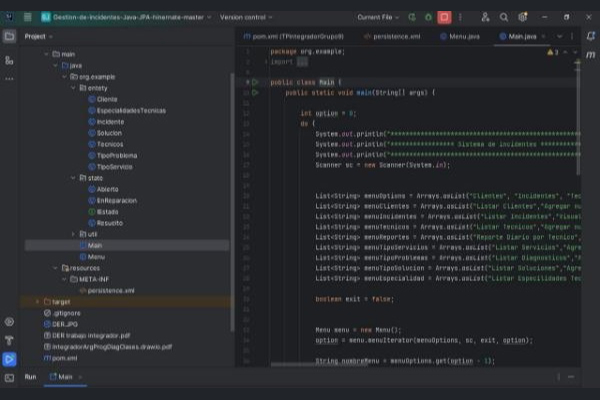Viewport: 600px width, 400px height.
Task: Open the Project view options dropdown
Action: point(51,37)
